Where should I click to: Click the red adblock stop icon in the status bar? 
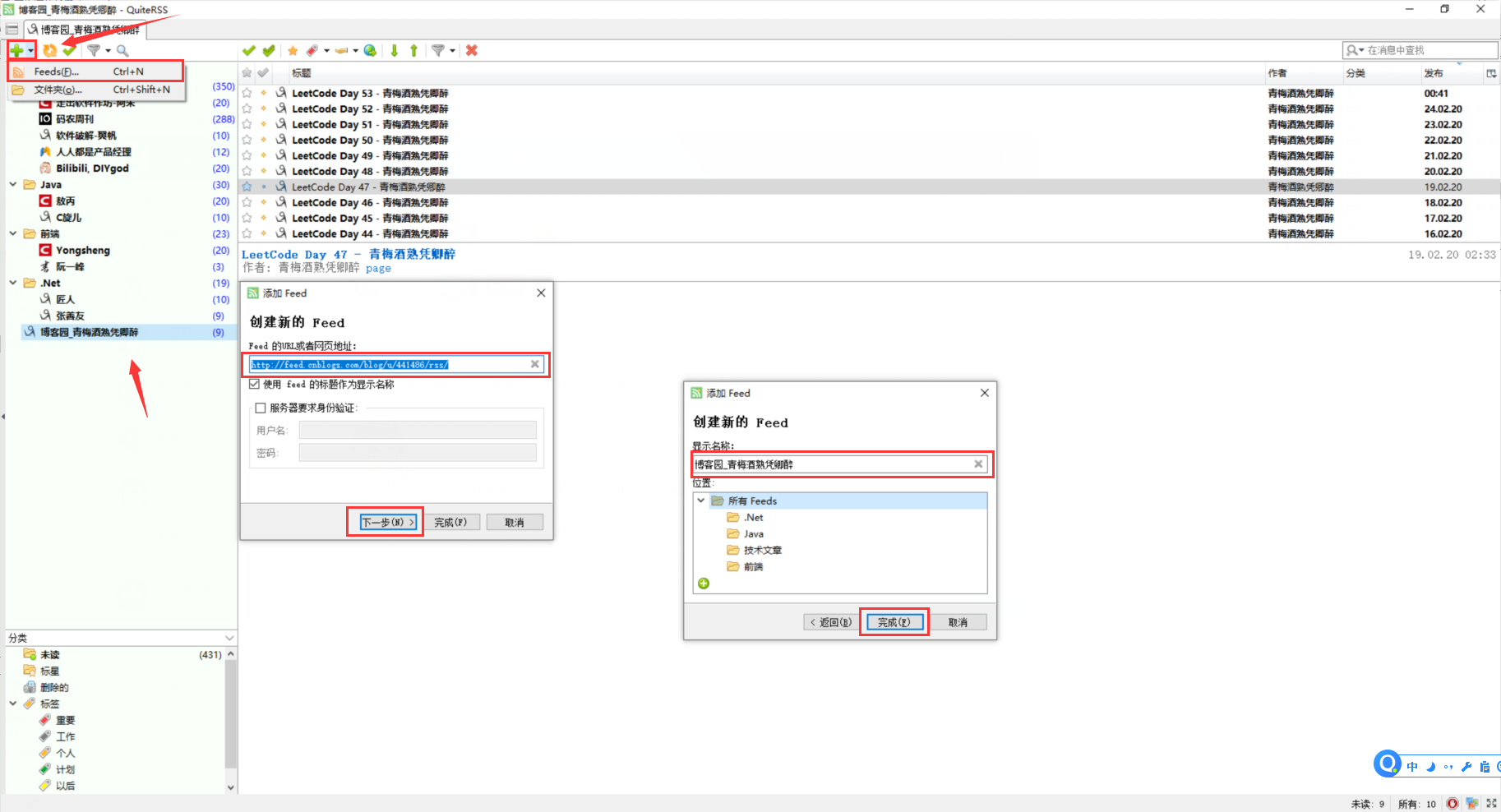[1453, 803]
